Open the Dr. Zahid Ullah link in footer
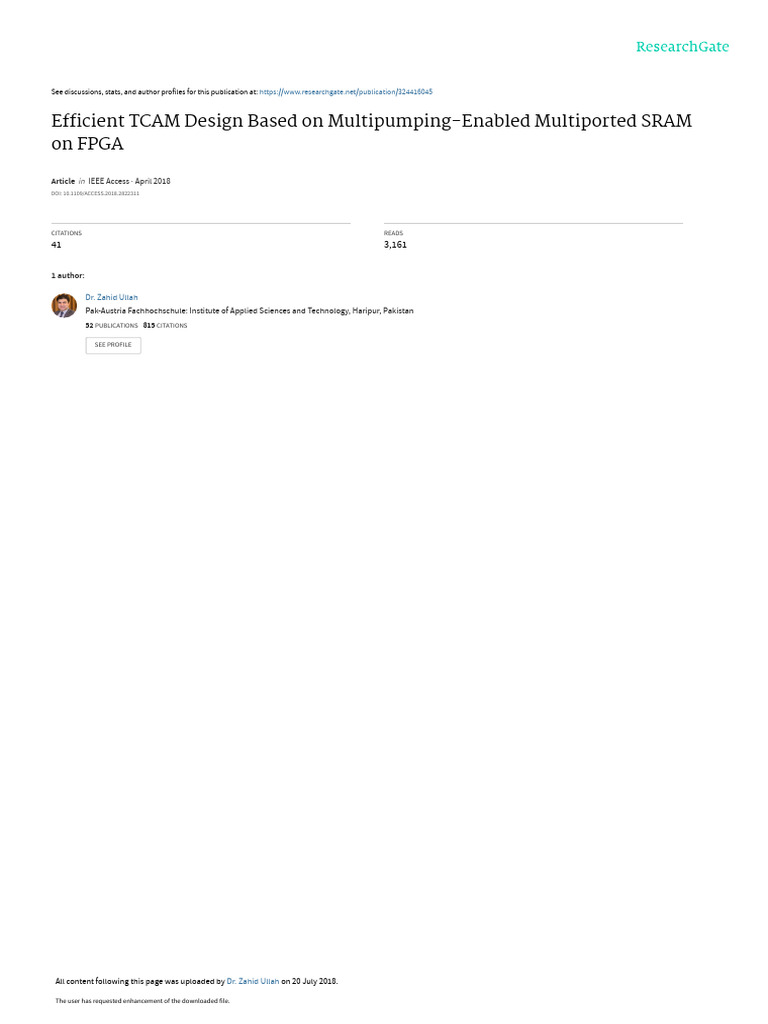Screen dimensions: 768x1024 coord(253,981)
